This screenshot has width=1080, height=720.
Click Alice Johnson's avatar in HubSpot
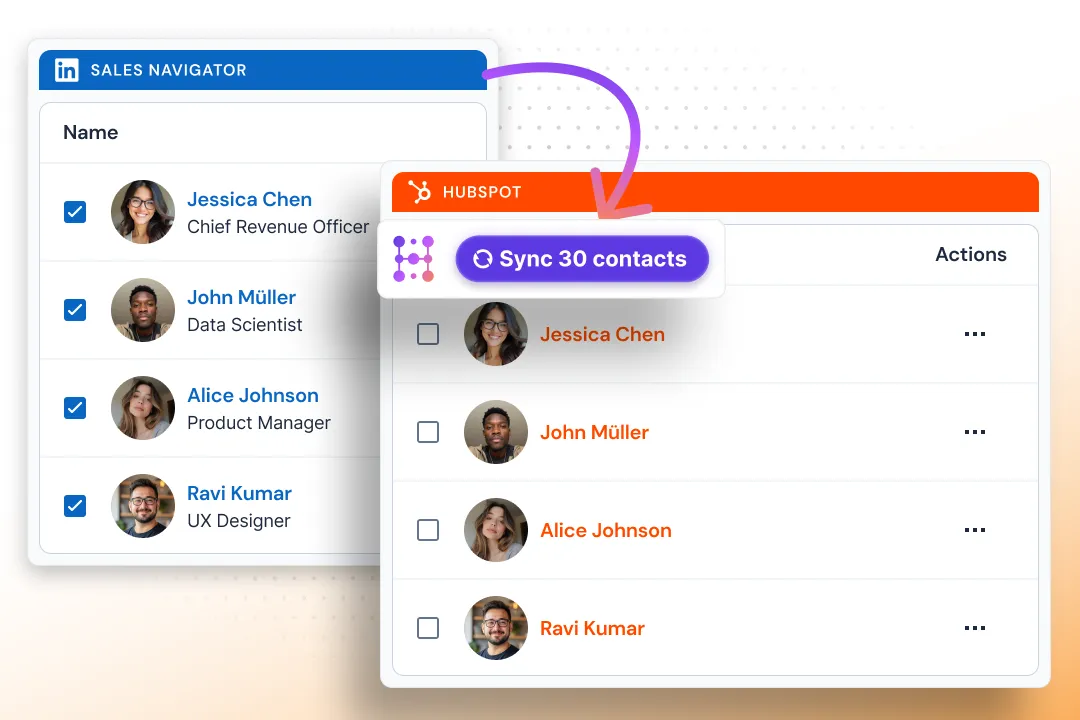[x=496, y=530]
